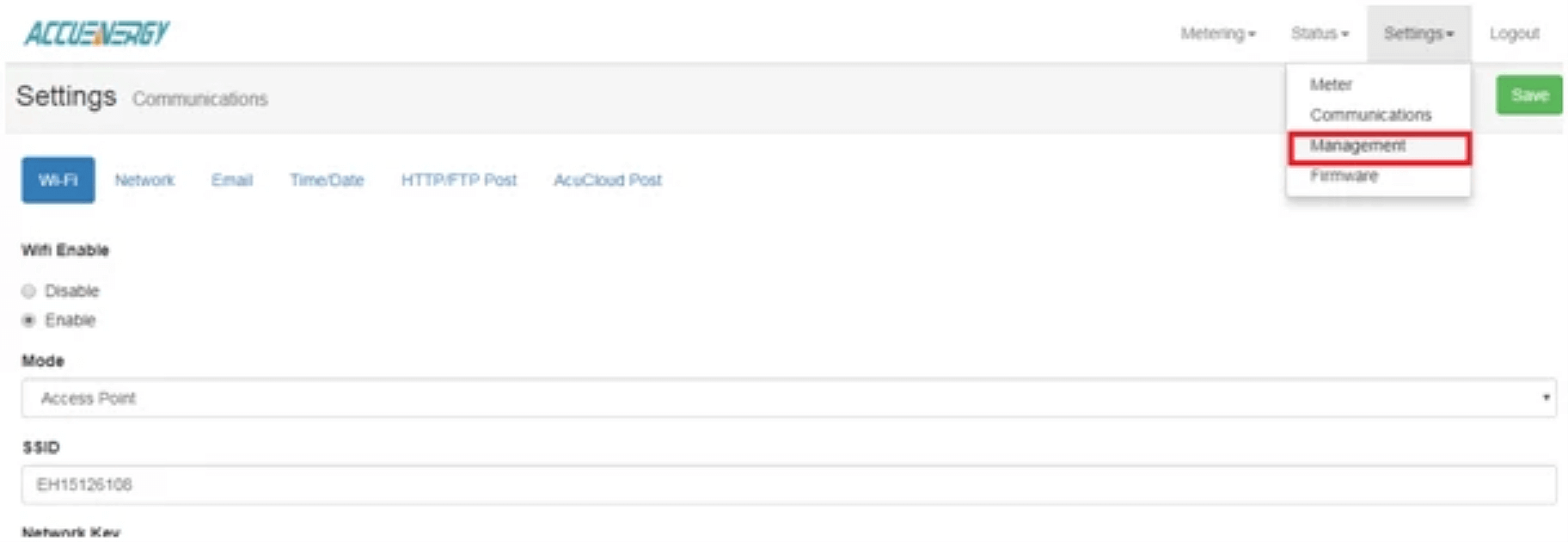1568x542 pixels.
Task: Click the Accuenergy logo
Action: coord(97,34)
